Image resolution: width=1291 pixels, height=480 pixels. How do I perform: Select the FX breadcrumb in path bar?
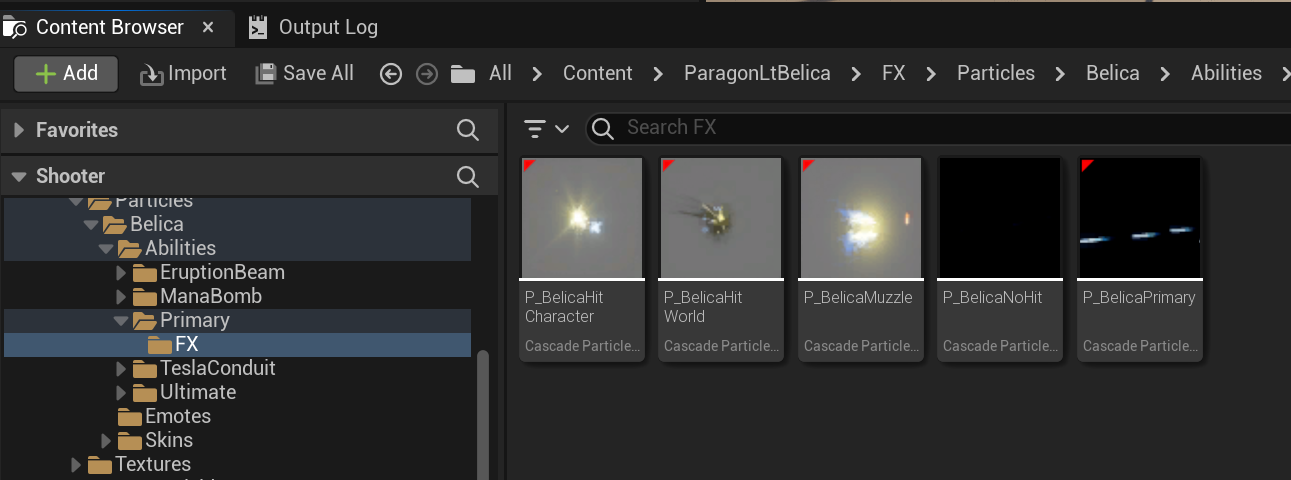(893, 73)
